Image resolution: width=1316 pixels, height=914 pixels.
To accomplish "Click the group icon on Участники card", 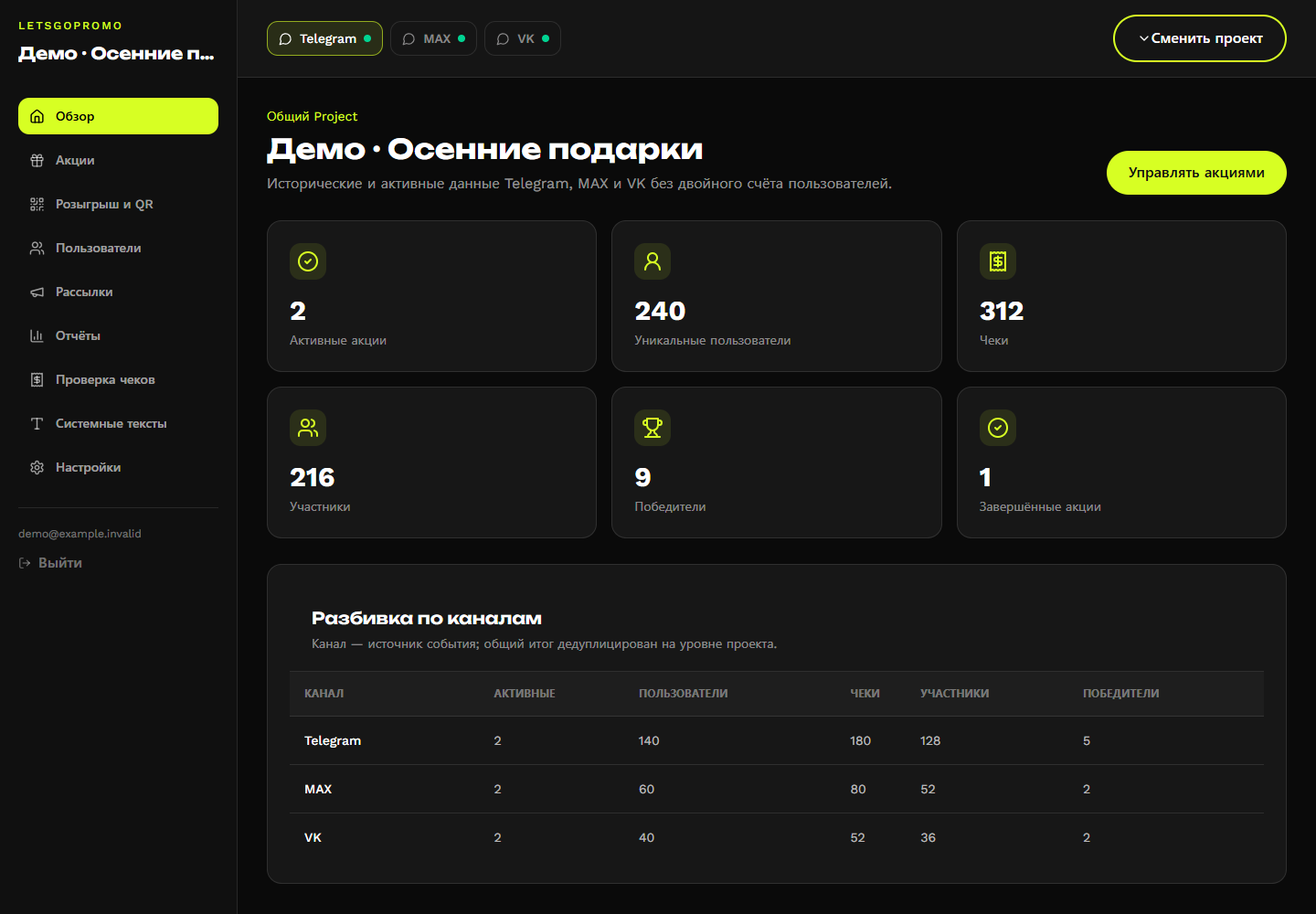I will [x=308, y=428].
